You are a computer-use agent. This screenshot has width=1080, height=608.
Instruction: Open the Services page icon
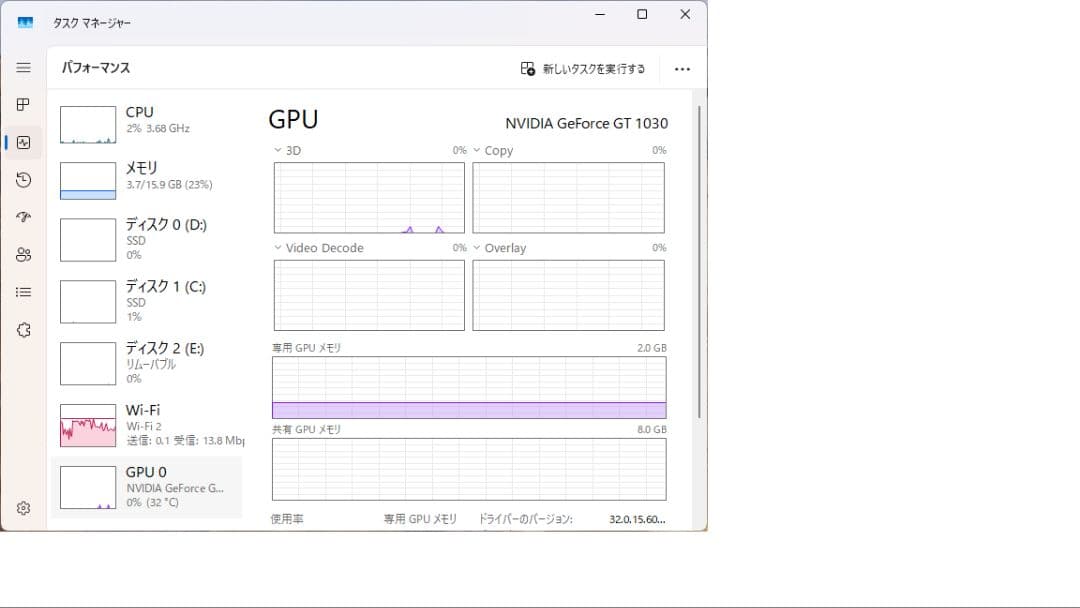click(23, 329)
